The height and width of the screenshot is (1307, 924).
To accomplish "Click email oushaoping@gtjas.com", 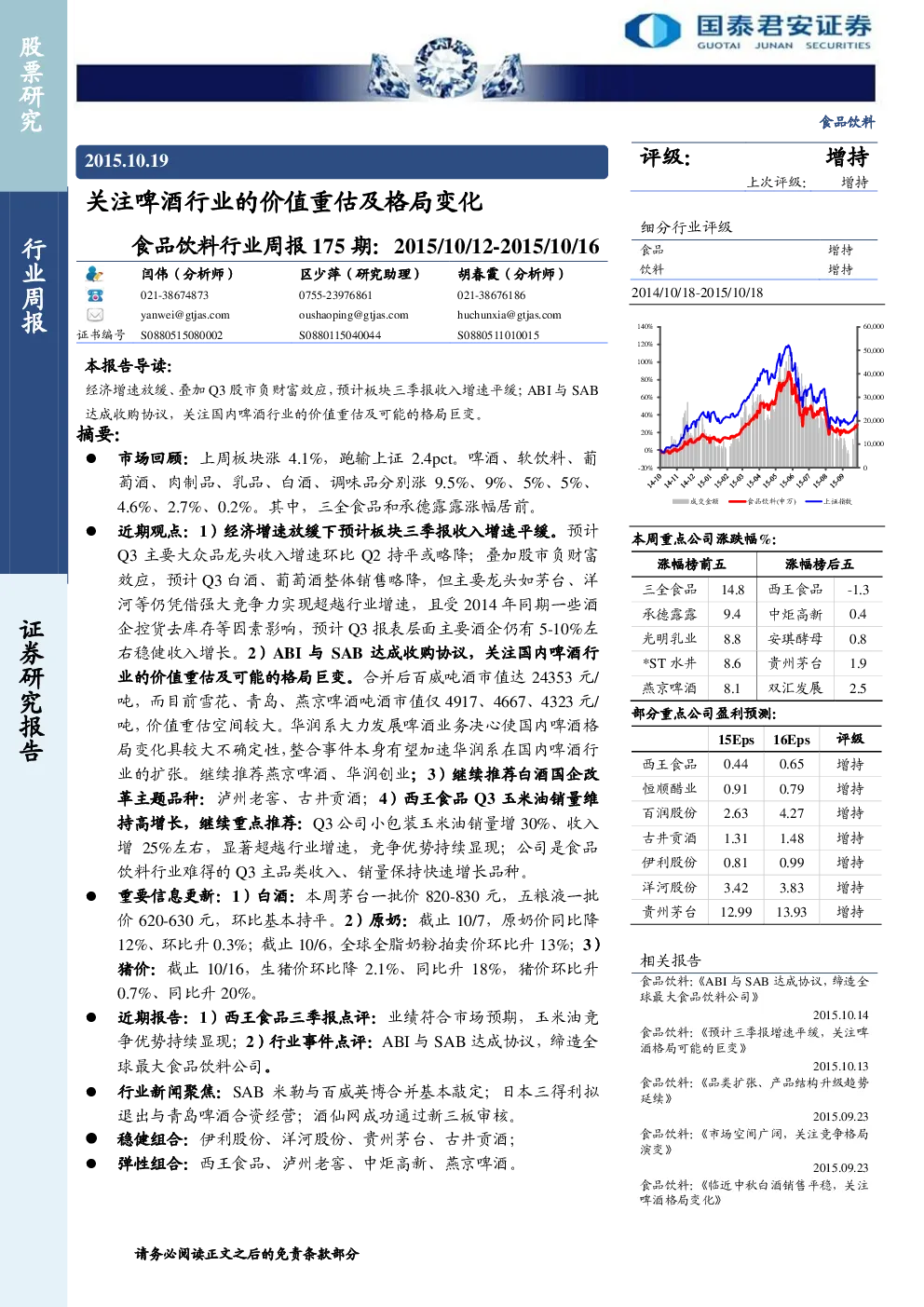I will 354,315.
